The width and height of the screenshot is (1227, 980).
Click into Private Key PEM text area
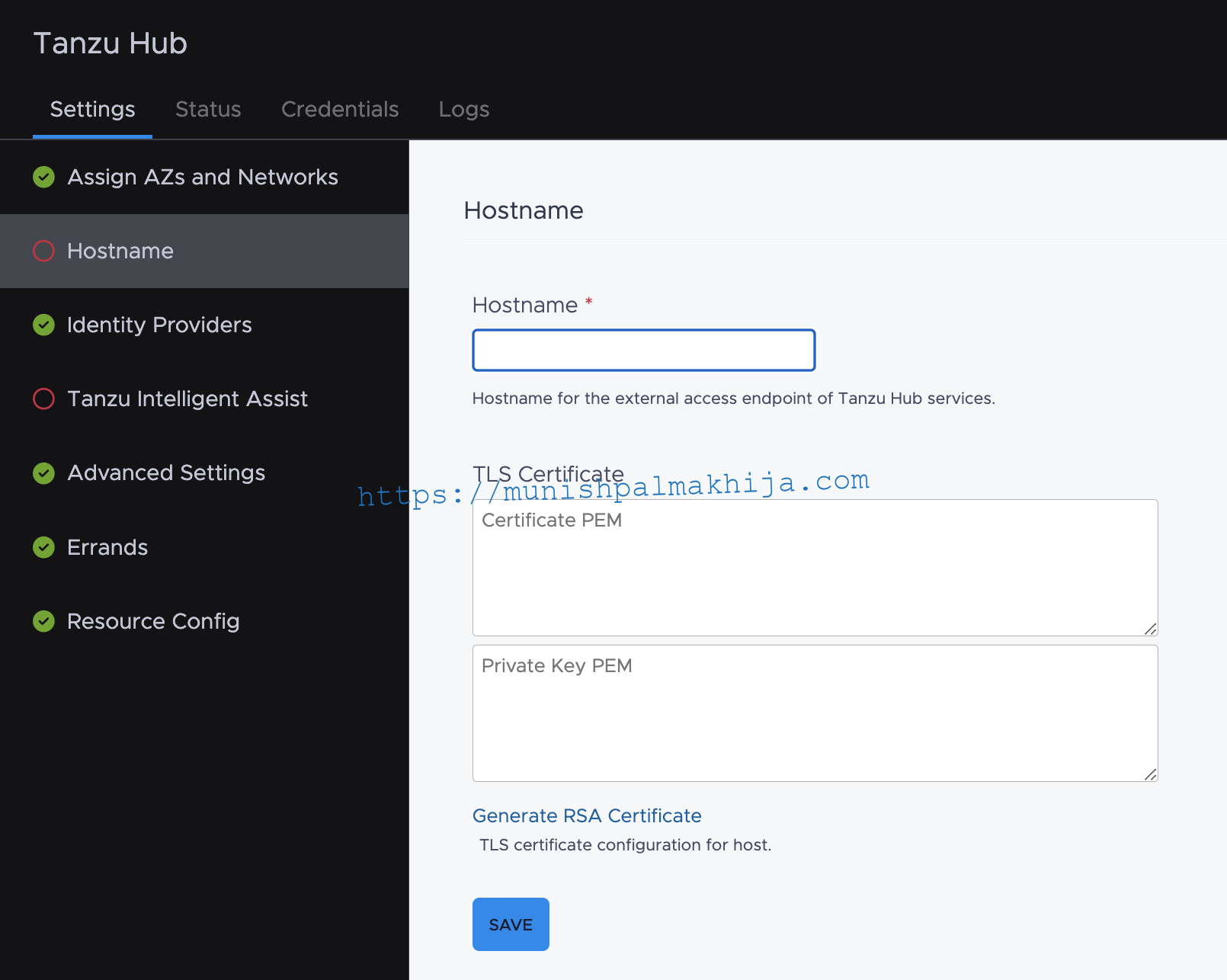click(x=815, y=713)
